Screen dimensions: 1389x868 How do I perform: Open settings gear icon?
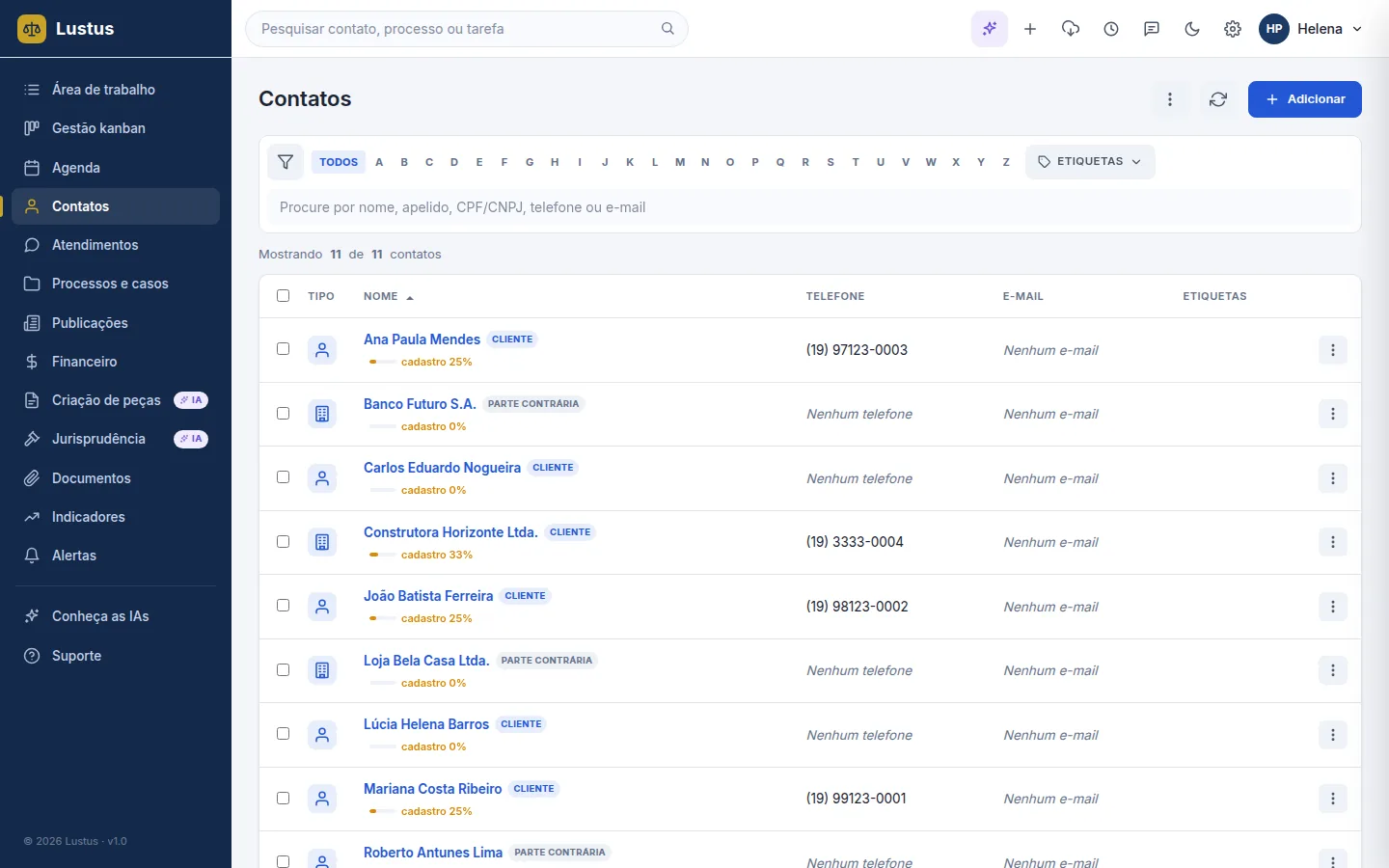click(1233, 29)
